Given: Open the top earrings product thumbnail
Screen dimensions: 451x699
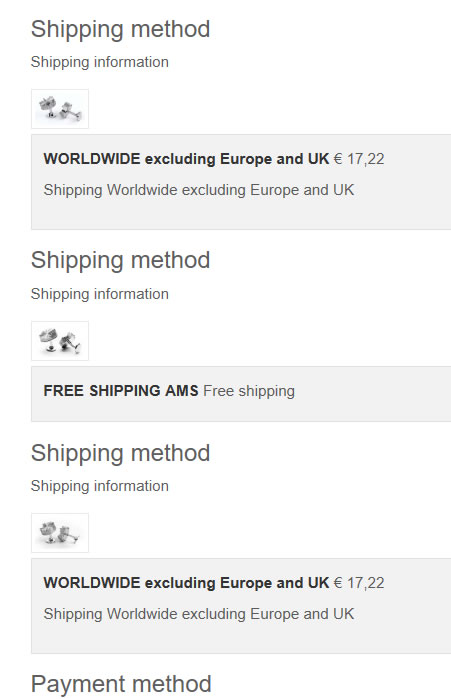Looking at the screenshot, I should [x=60, y=109].
